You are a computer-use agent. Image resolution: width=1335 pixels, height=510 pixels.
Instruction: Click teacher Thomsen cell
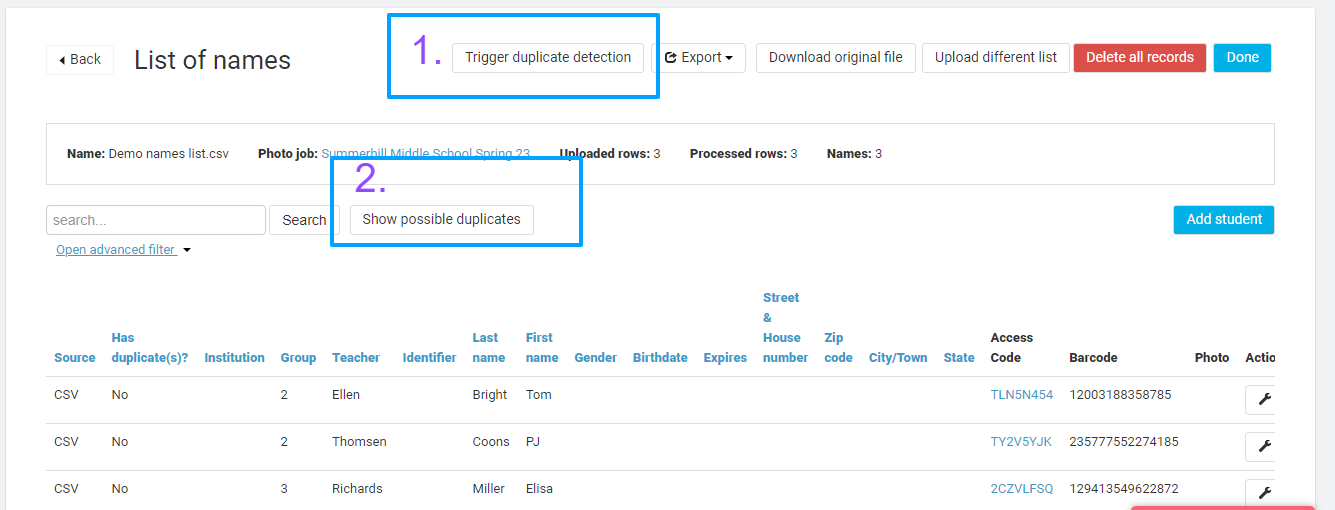[x=359, y=442]
